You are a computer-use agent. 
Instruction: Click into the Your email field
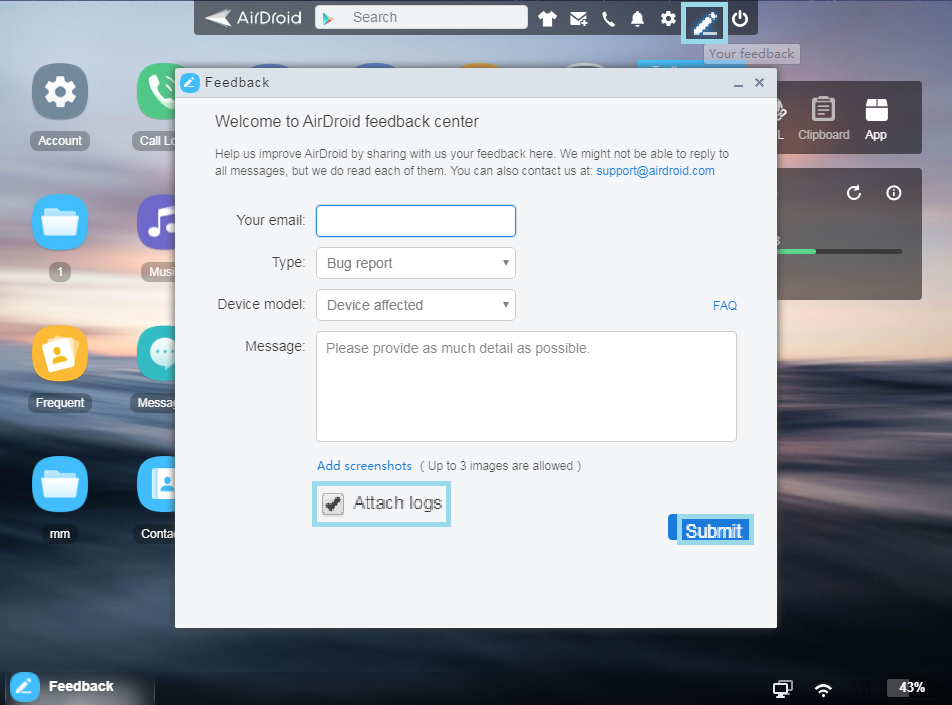pos(415,221)
